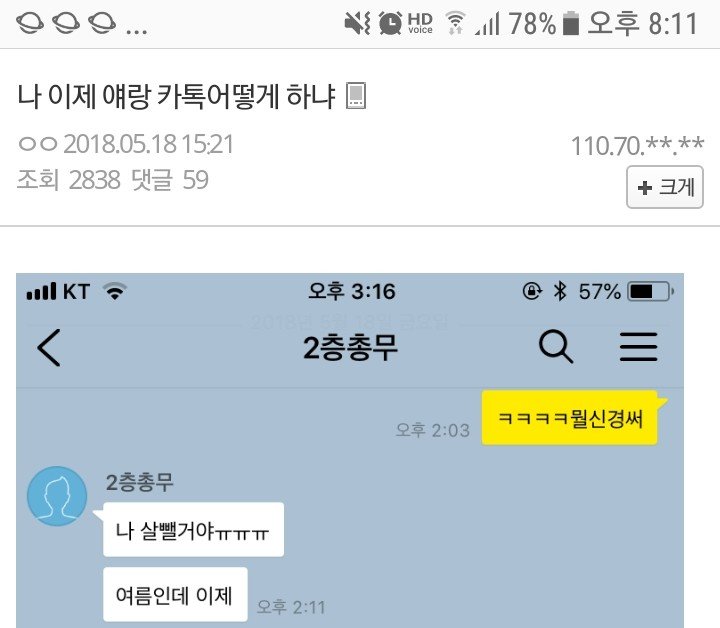Tap the 78% battery indicator

544,23
